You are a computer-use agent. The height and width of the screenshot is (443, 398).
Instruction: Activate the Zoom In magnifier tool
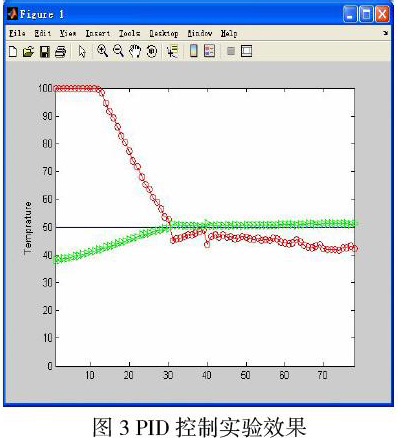click(102, 51)
